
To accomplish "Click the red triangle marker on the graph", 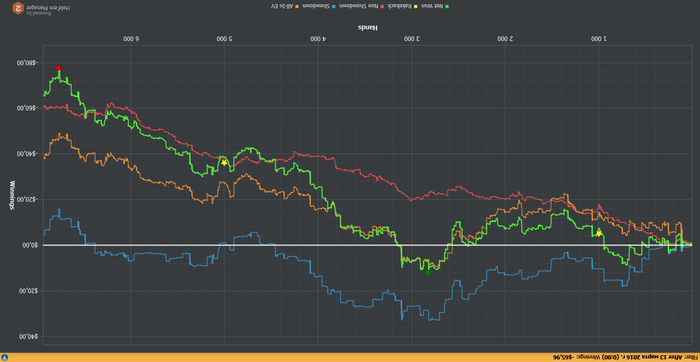I will point(58,68).
